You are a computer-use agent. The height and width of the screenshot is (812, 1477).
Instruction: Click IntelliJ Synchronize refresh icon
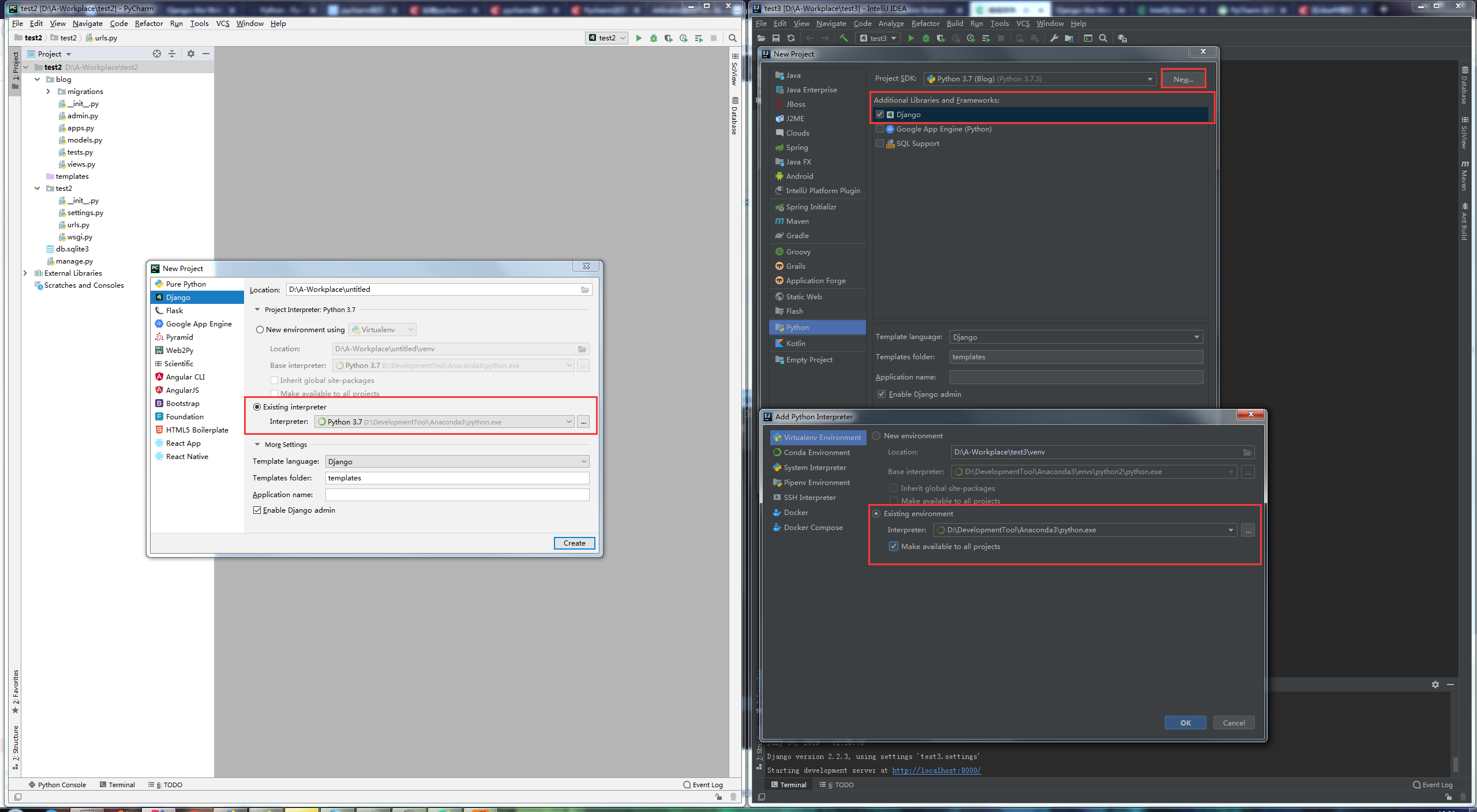coord(791,38)
